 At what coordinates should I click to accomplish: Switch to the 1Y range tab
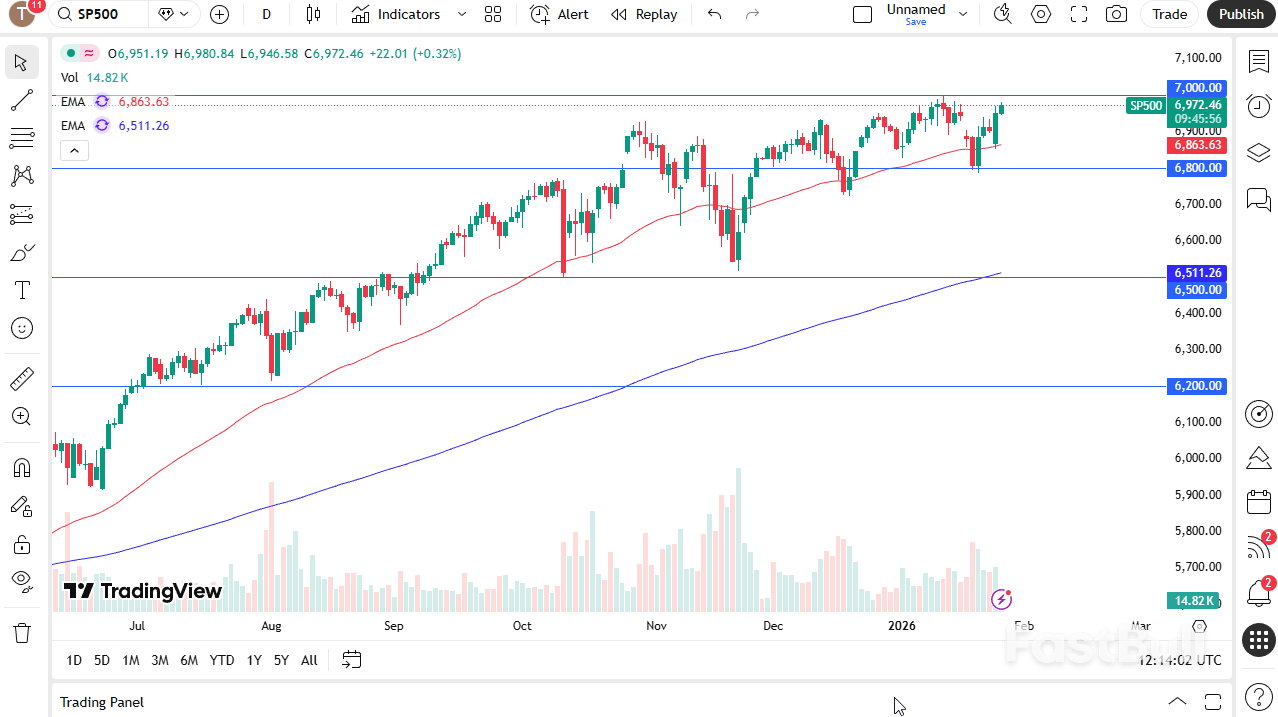pos(253,660)
